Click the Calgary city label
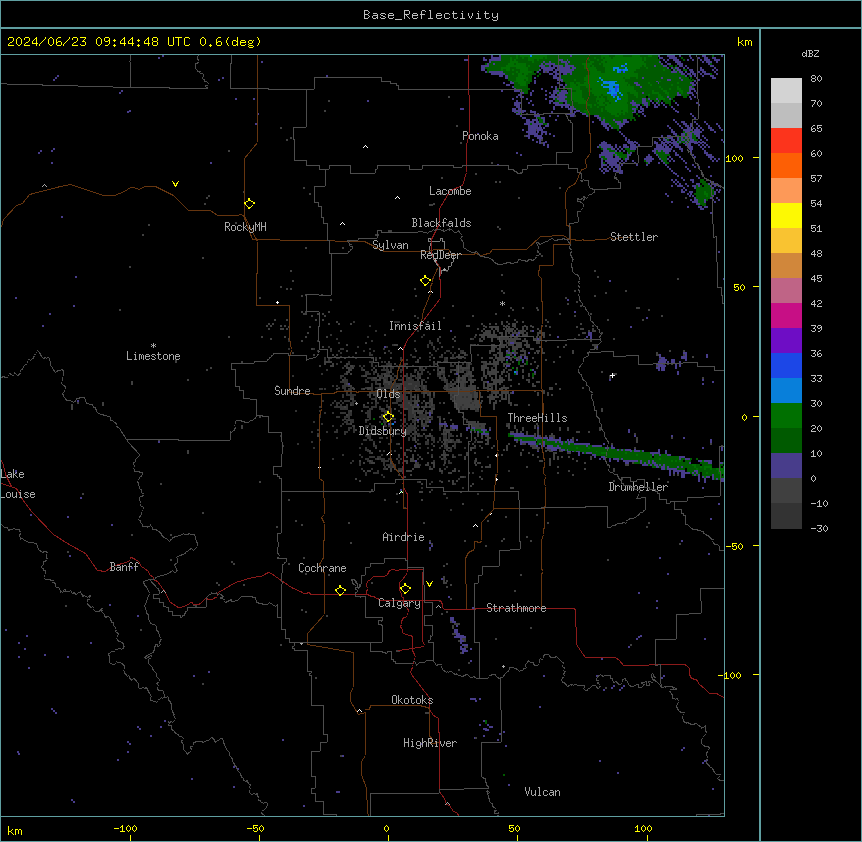 click(399, 603)
